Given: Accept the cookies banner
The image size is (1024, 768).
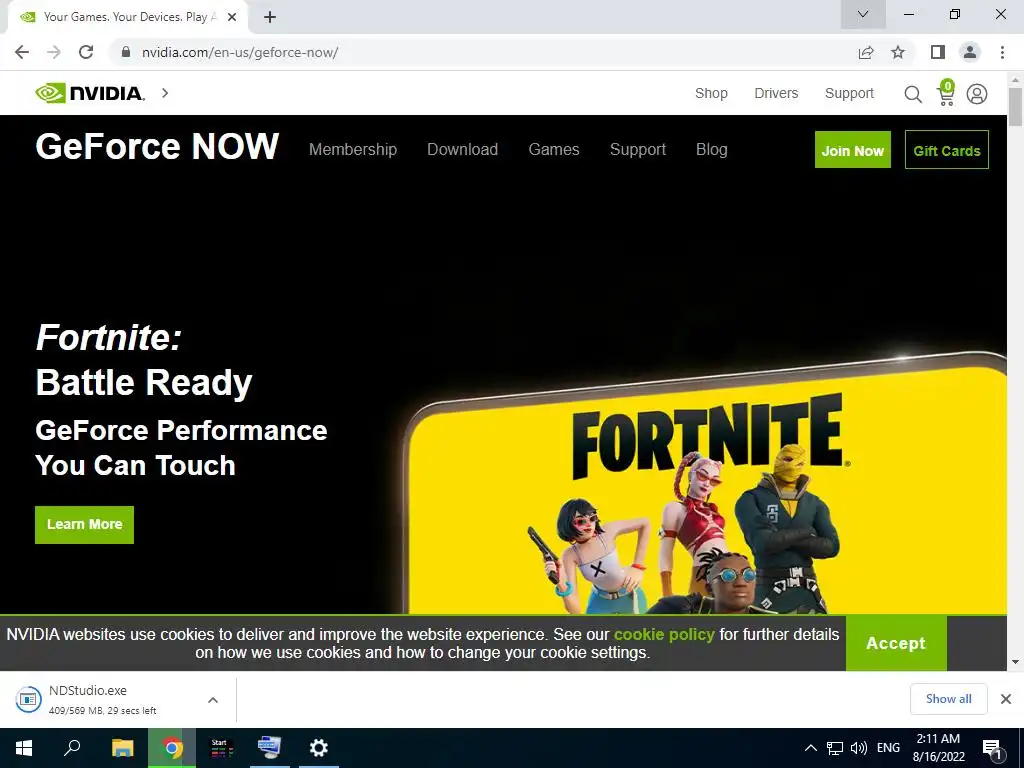Looking at the screenshot, I should coord(896,643).
